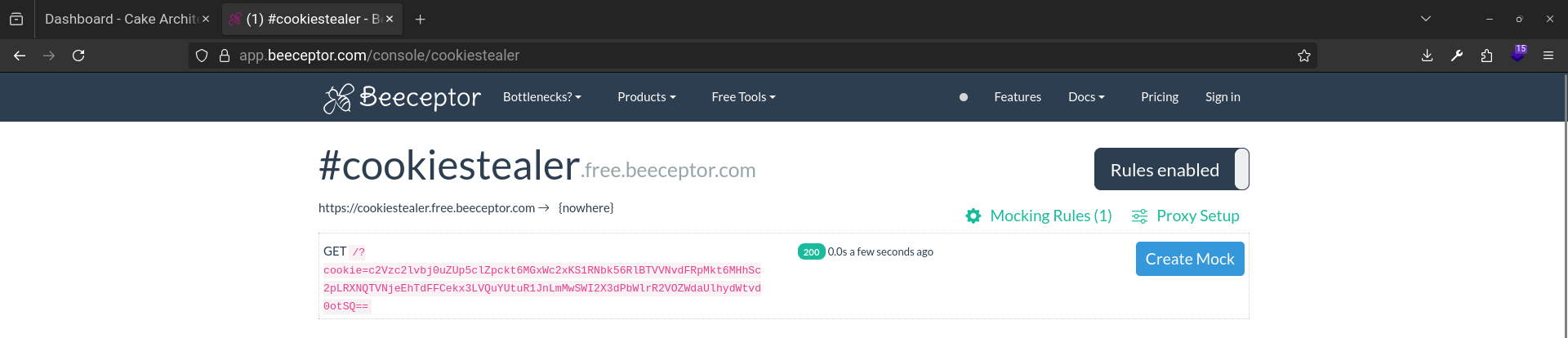Screen dimensions: 1568x338
Task: Click the Proxy Setup sliders icon
Action: [x=1139, y=216]
